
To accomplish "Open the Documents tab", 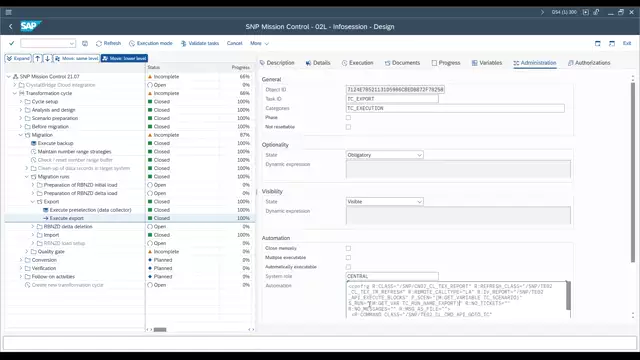I will (x=402, y=63).
